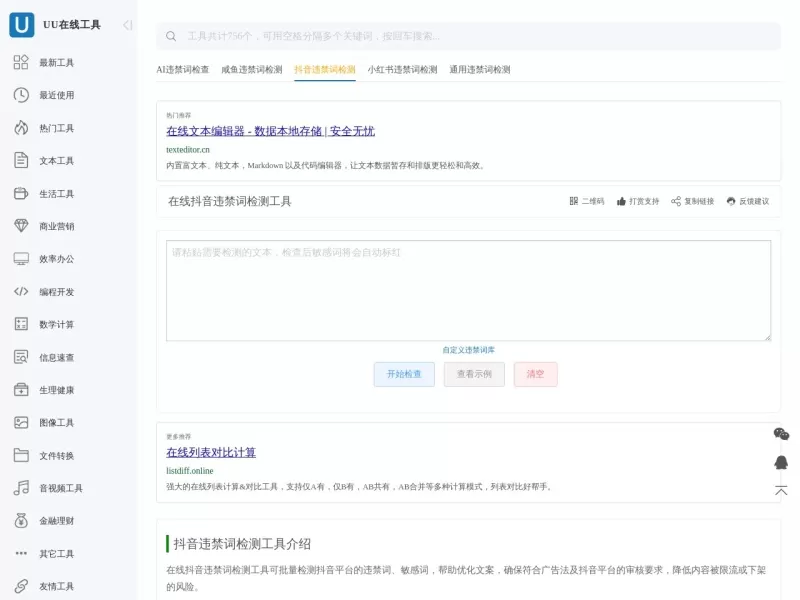Select the flame icon for 热门工具
Viewport: 800px width, 600px height.
tap(21, 127)
